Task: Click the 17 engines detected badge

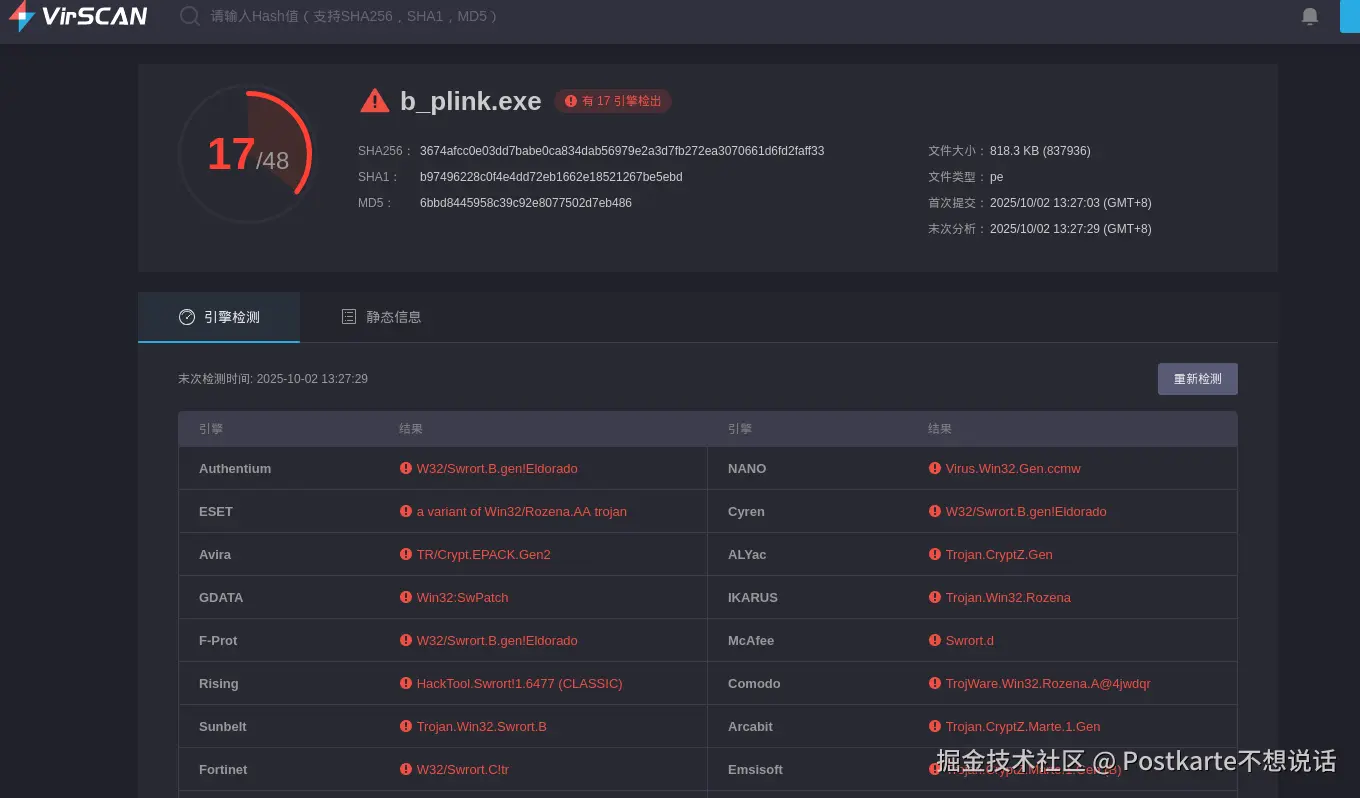Action: point(613,101)
